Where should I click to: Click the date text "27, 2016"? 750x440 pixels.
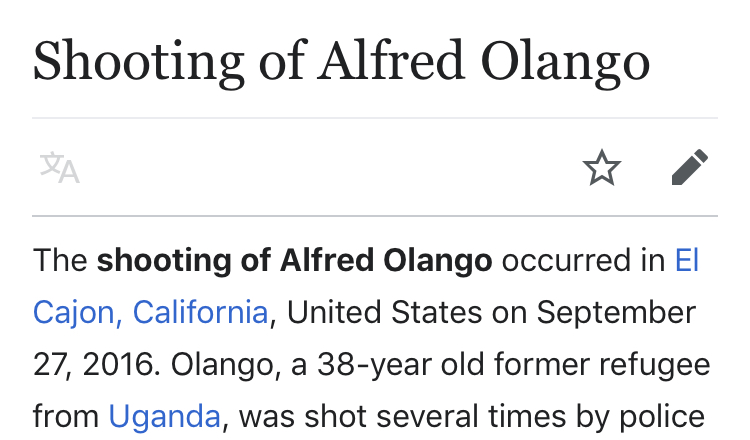[x=94, y=364]
